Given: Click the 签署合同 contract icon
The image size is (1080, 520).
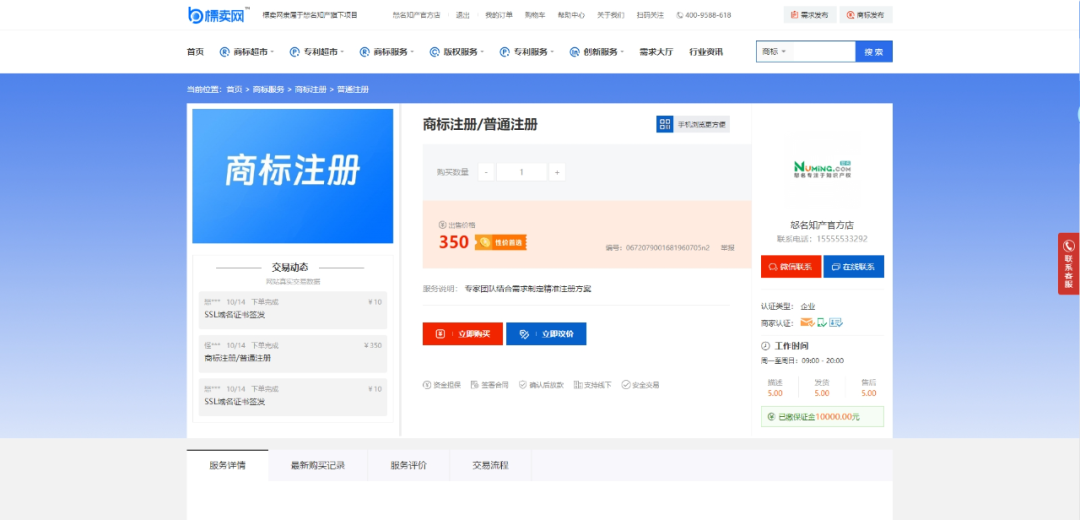Looking at the screenshot, I should pos(475,384).
